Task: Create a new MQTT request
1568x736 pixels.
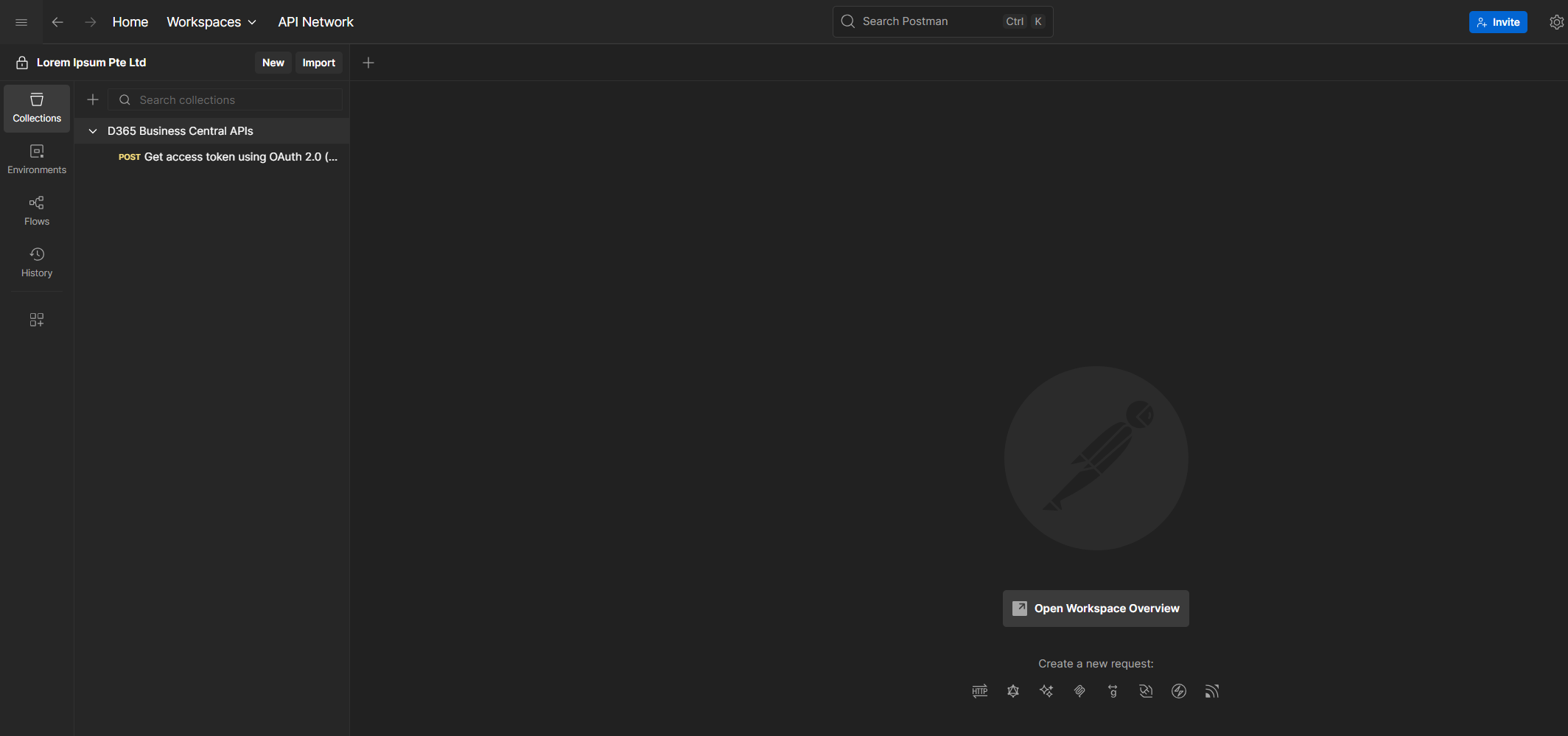Action: pos(1212,691)
